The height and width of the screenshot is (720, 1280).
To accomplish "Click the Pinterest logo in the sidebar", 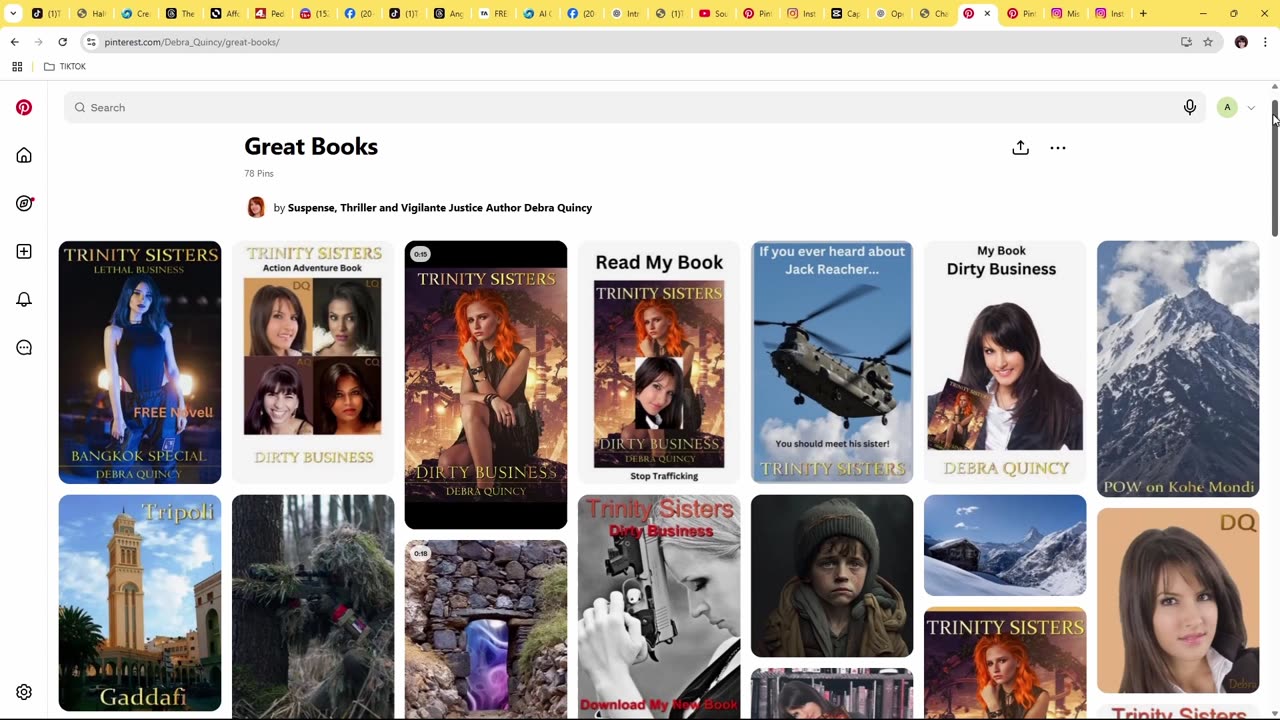I will point(24,107).
